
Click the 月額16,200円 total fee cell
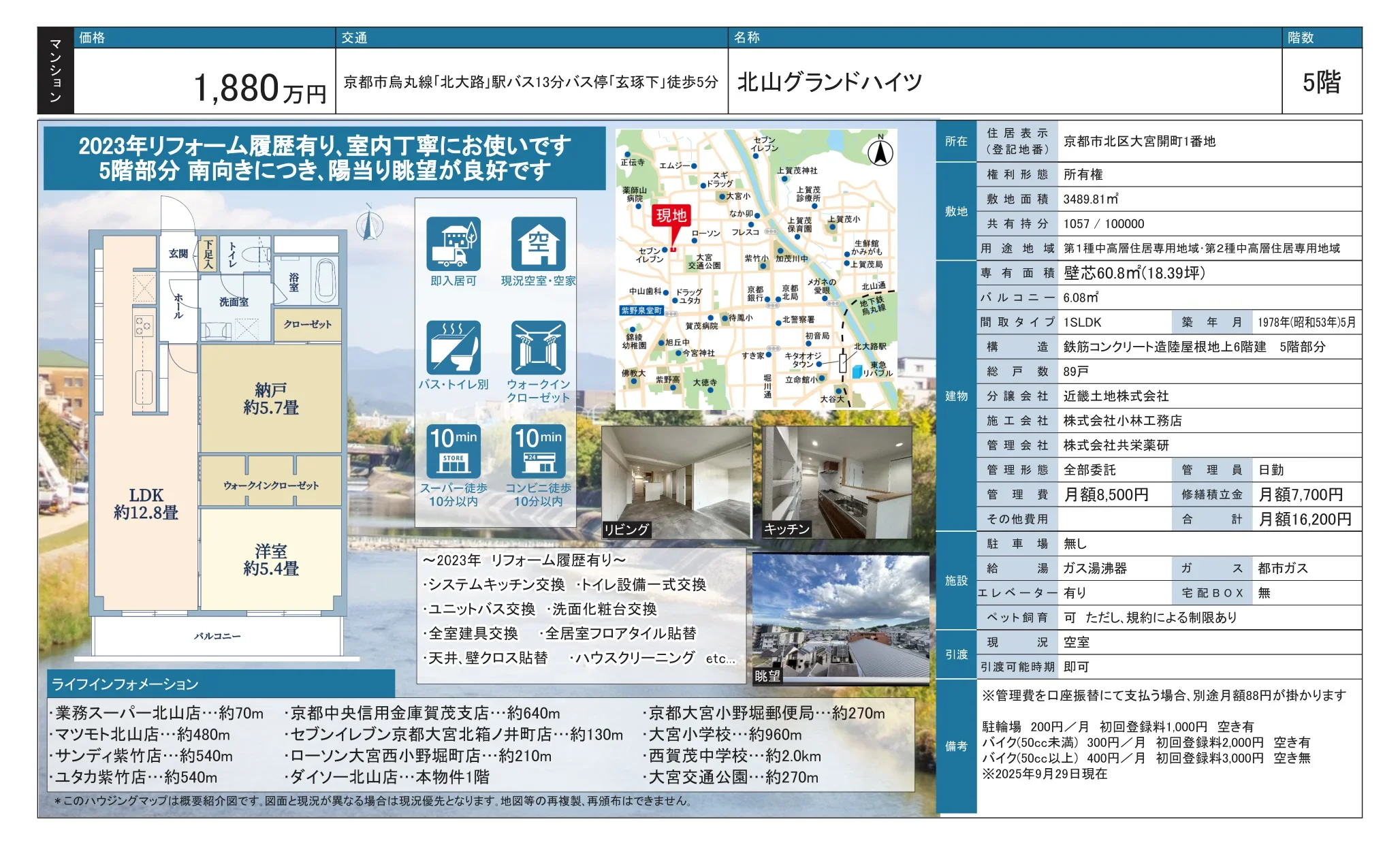[x=1306, y=519]
